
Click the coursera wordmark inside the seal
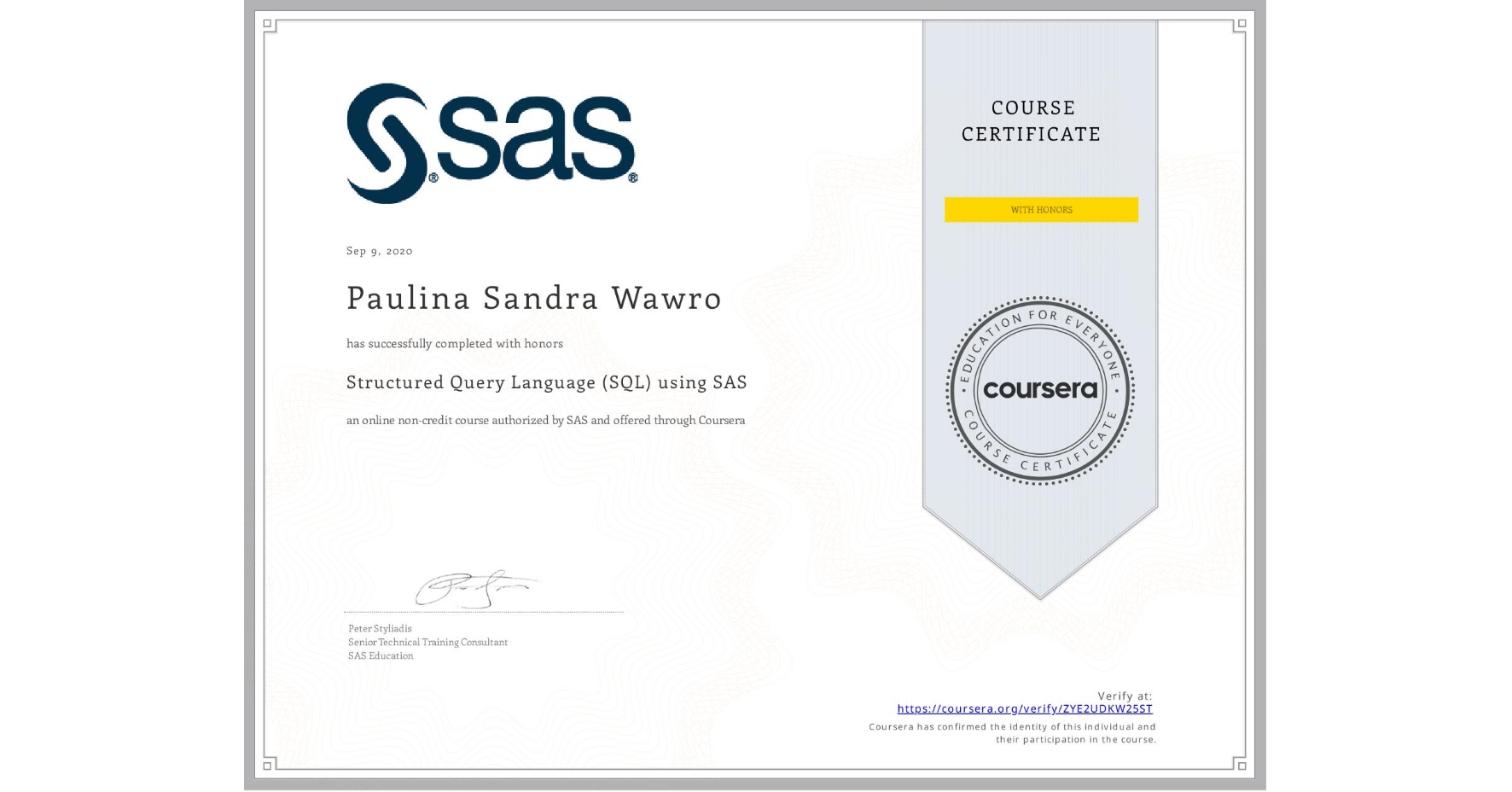(1040, 389)
